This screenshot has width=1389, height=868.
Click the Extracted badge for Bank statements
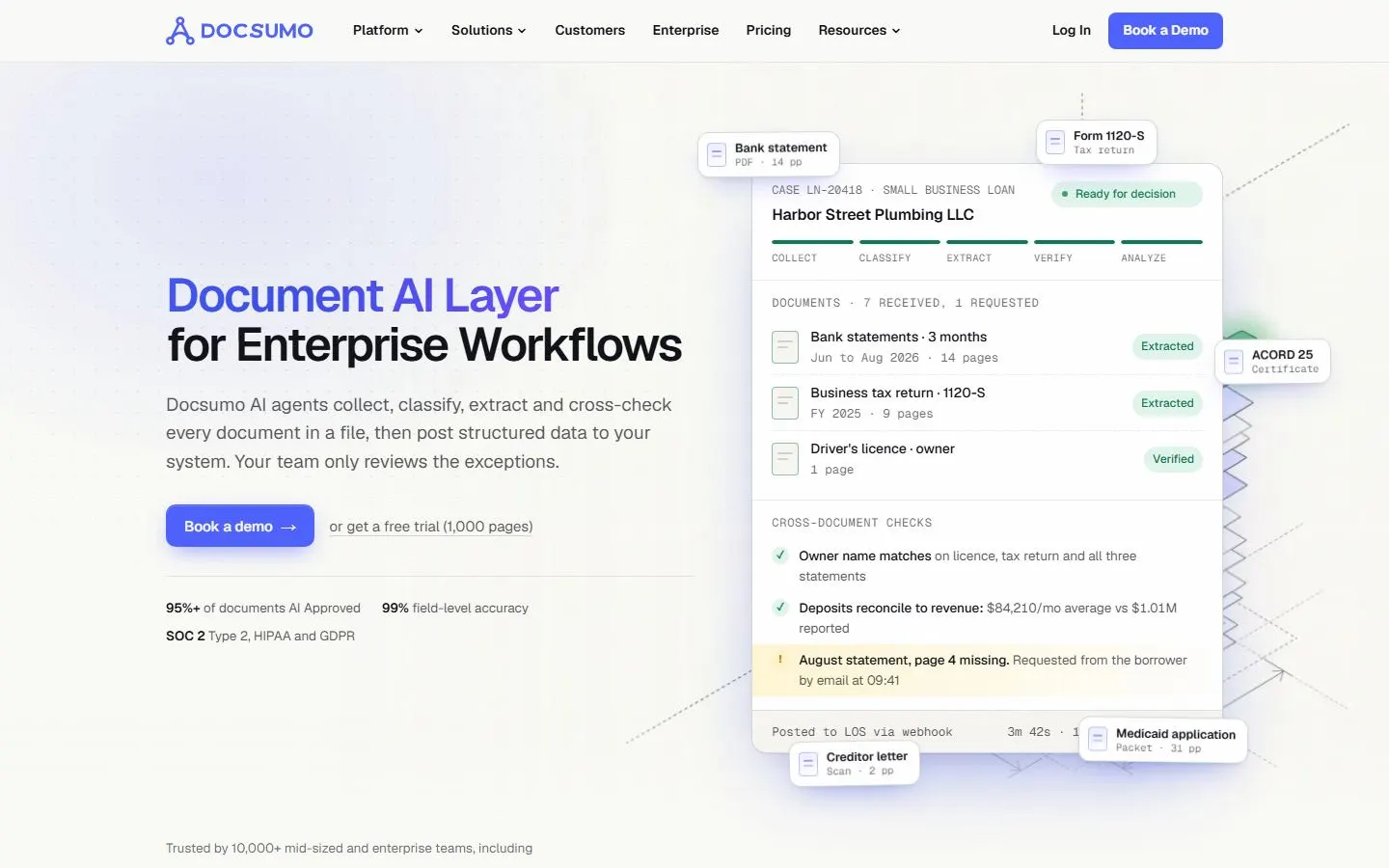[1167, 346]
